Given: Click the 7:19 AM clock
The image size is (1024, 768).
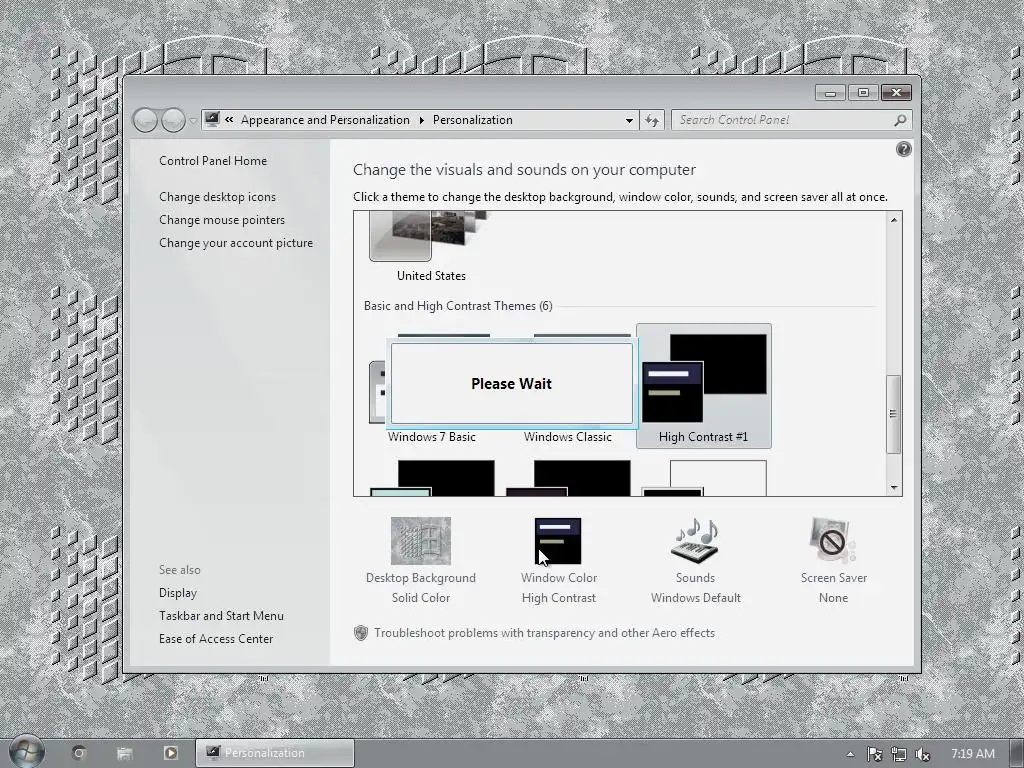Looking at the screenshot, I should [x=972, y=754].
